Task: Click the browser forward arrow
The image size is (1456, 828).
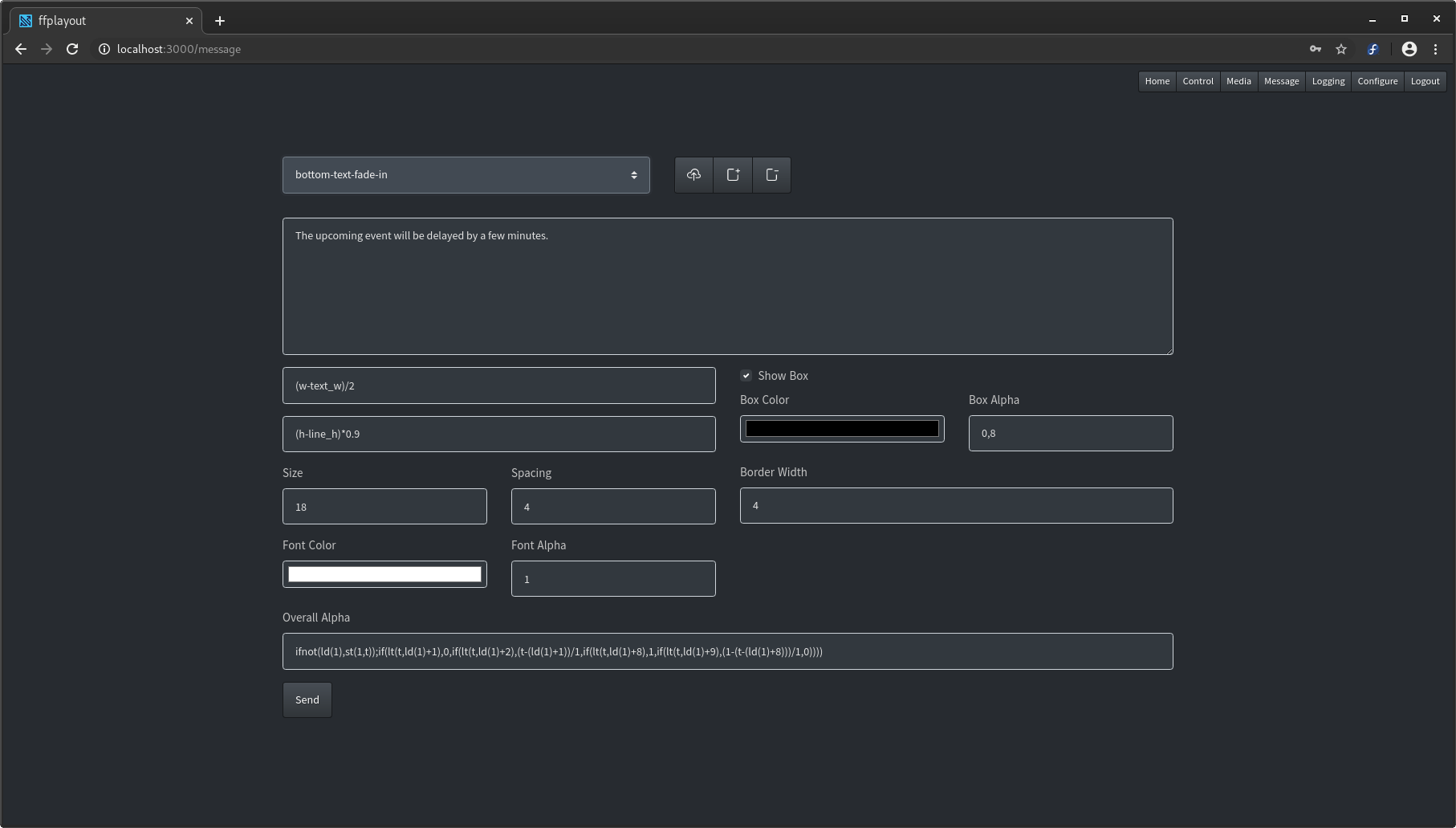Action: (47, 49)
